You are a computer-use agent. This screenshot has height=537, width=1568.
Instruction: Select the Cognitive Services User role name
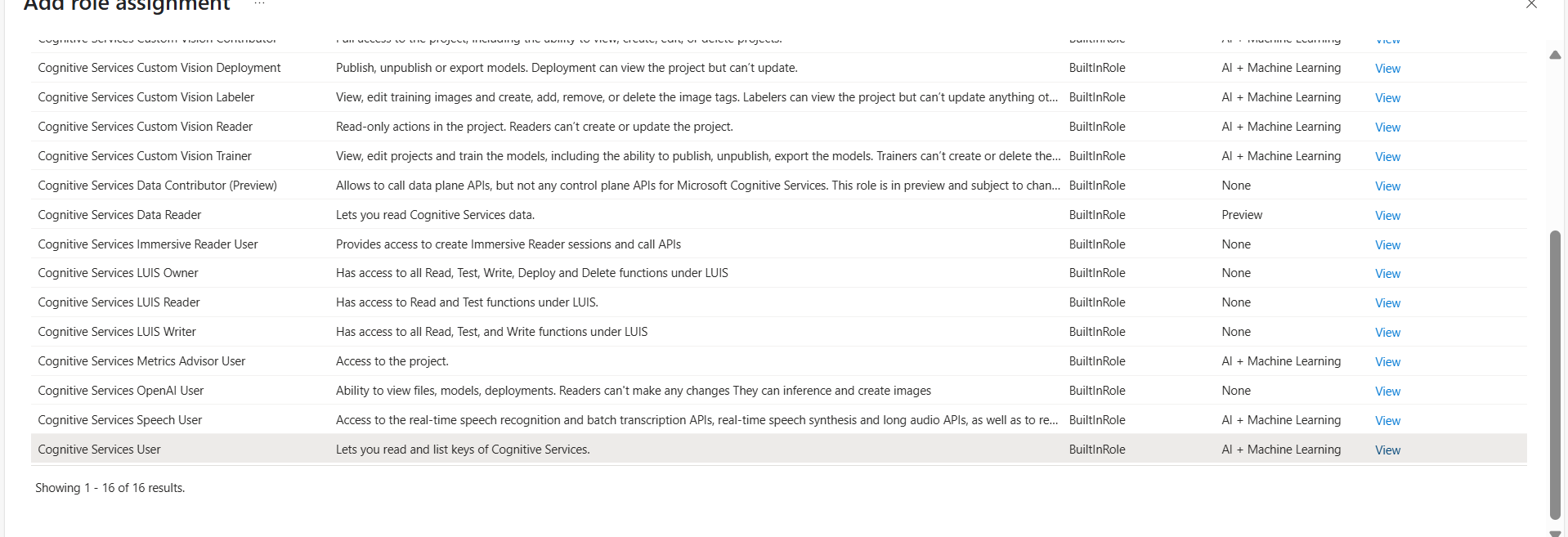pyautogui.click(x=99, y=450)
